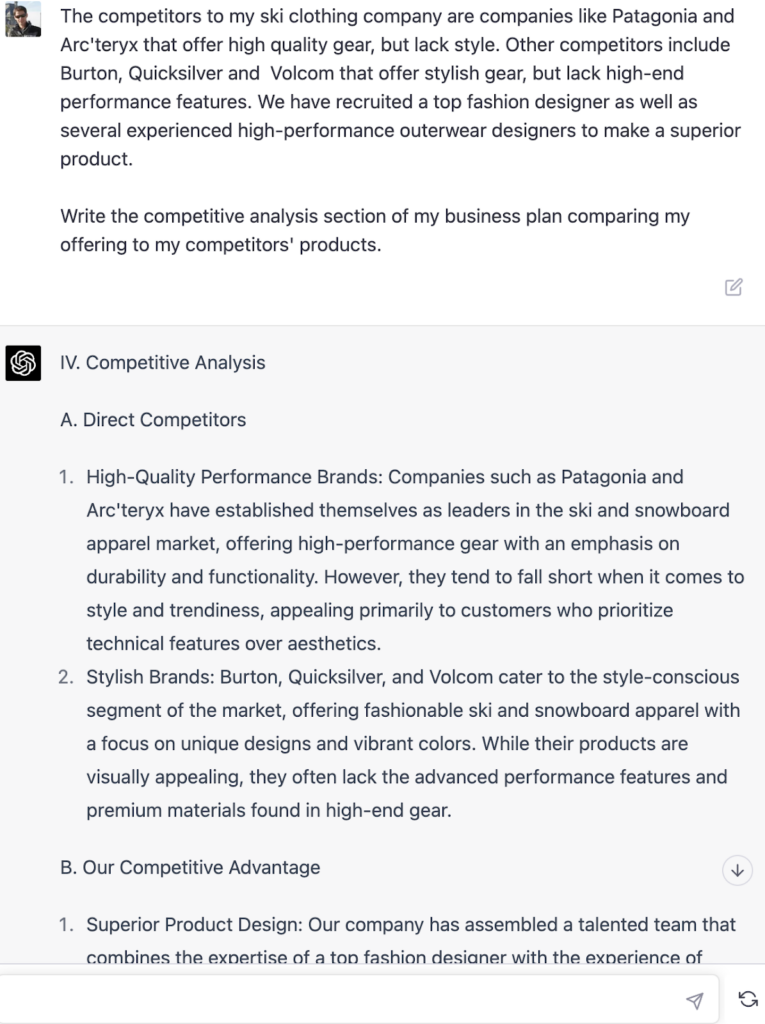The width and height of the screenshot is (765, 1024).
Task: Click the ChatGPT logo avatar beside the response
Action: pyautogui.click(x=21, y=362)
